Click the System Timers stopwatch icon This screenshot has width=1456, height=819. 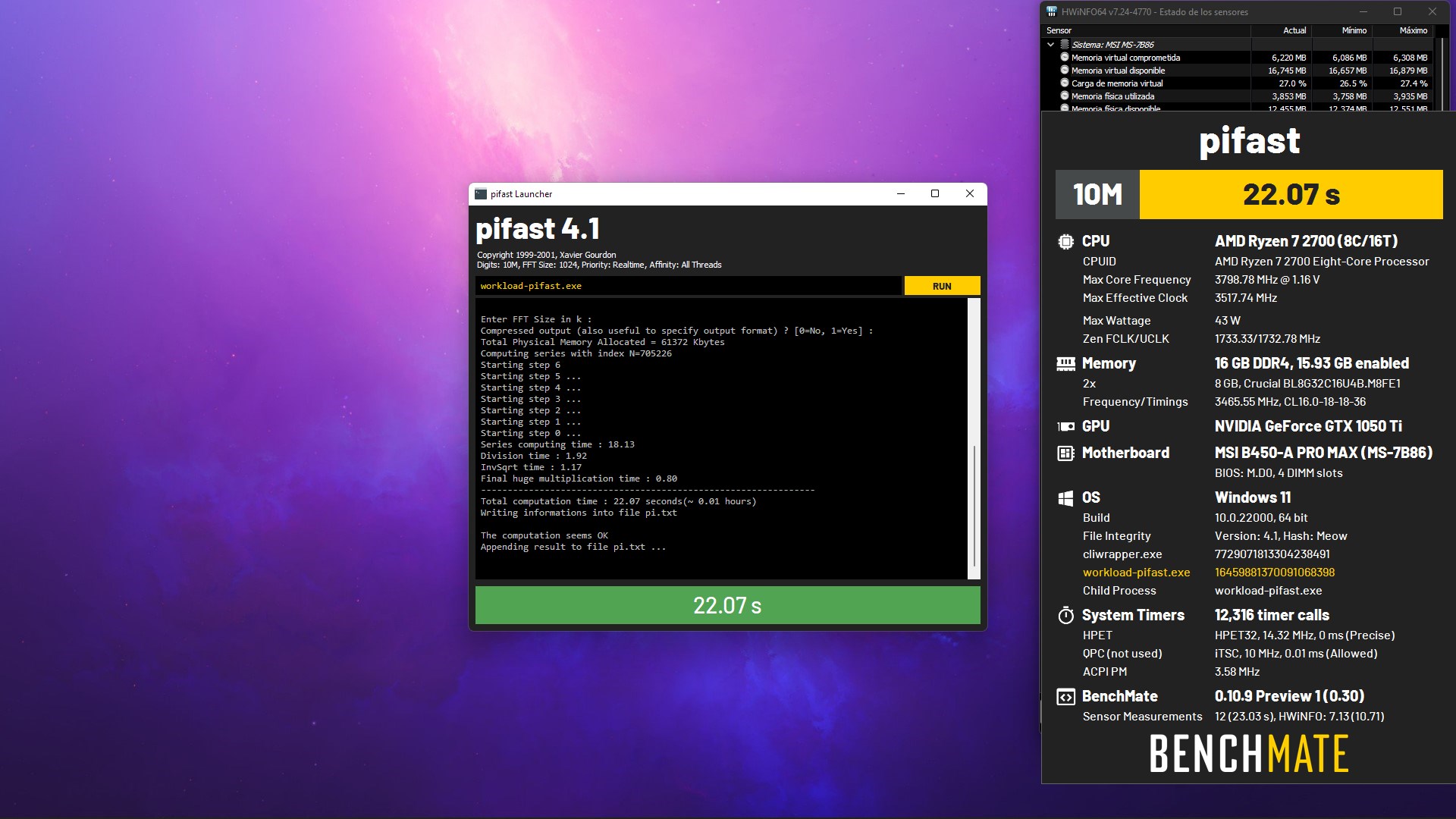coord(1065,615)
